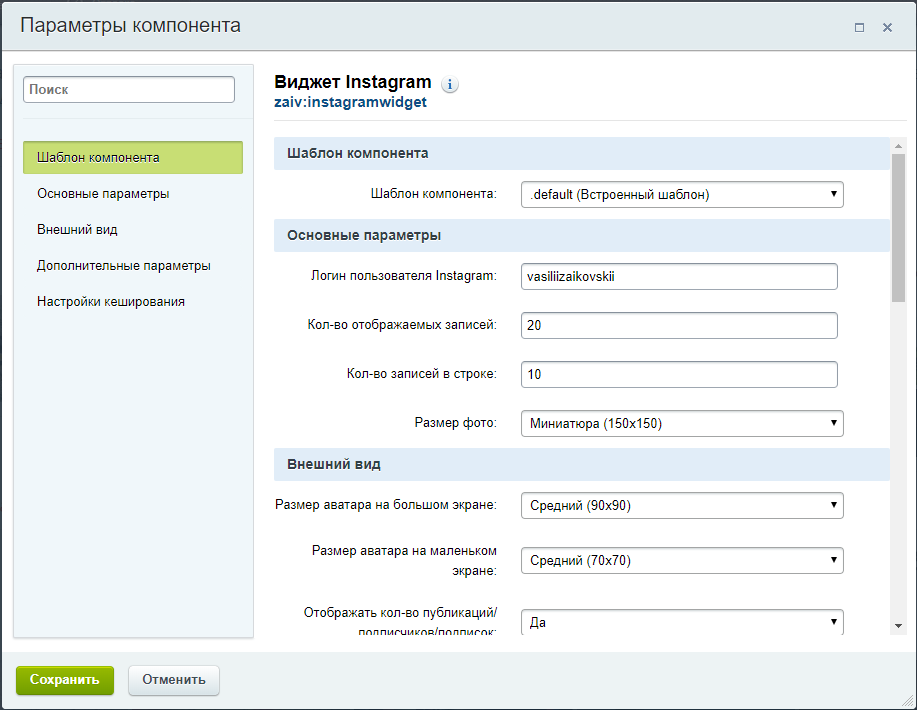Click the vertical scrollbar thumb
This screenshot has width=917, height=710.
(898, 225)
